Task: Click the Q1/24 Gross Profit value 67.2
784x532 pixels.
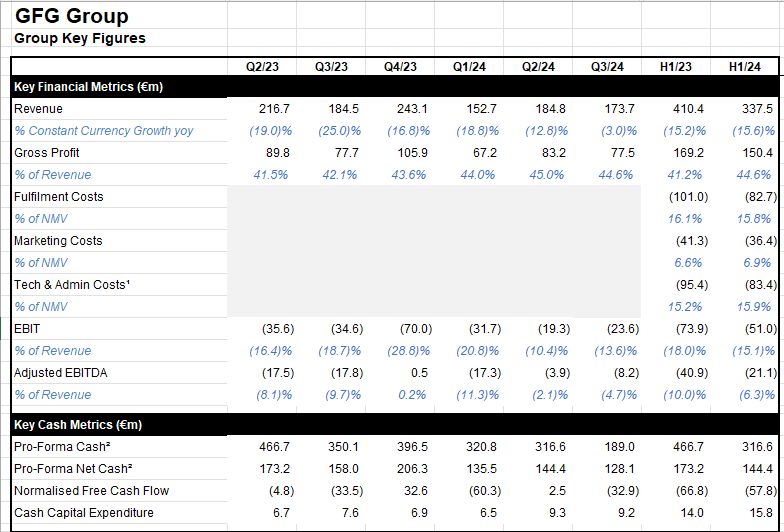Action: [482, 153]
